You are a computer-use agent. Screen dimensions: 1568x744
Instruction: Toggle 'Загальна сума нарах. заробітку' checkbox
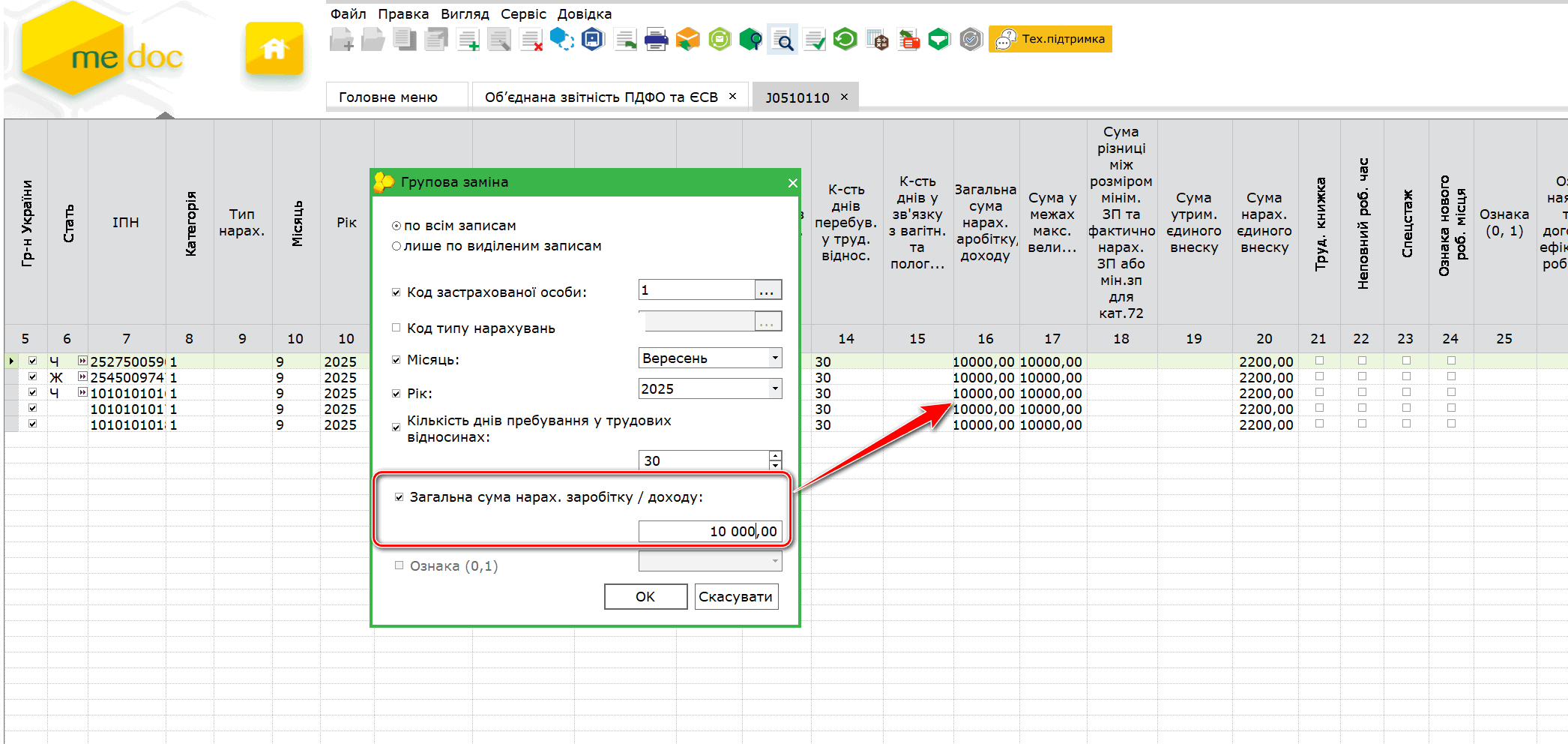click(399, 497)
